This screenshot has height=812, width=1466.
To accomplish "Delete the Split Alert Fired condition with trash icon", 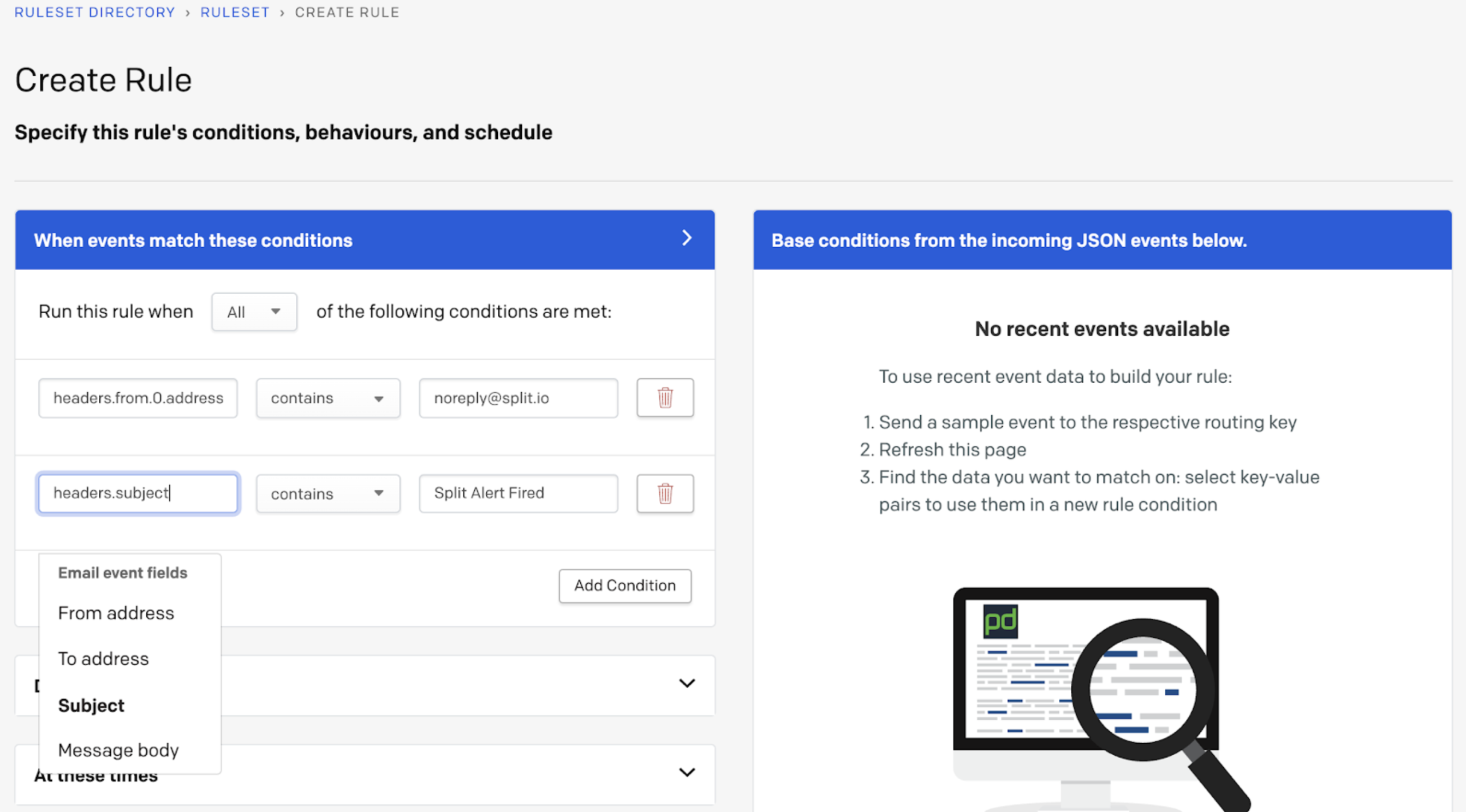I will pos(665,493).
